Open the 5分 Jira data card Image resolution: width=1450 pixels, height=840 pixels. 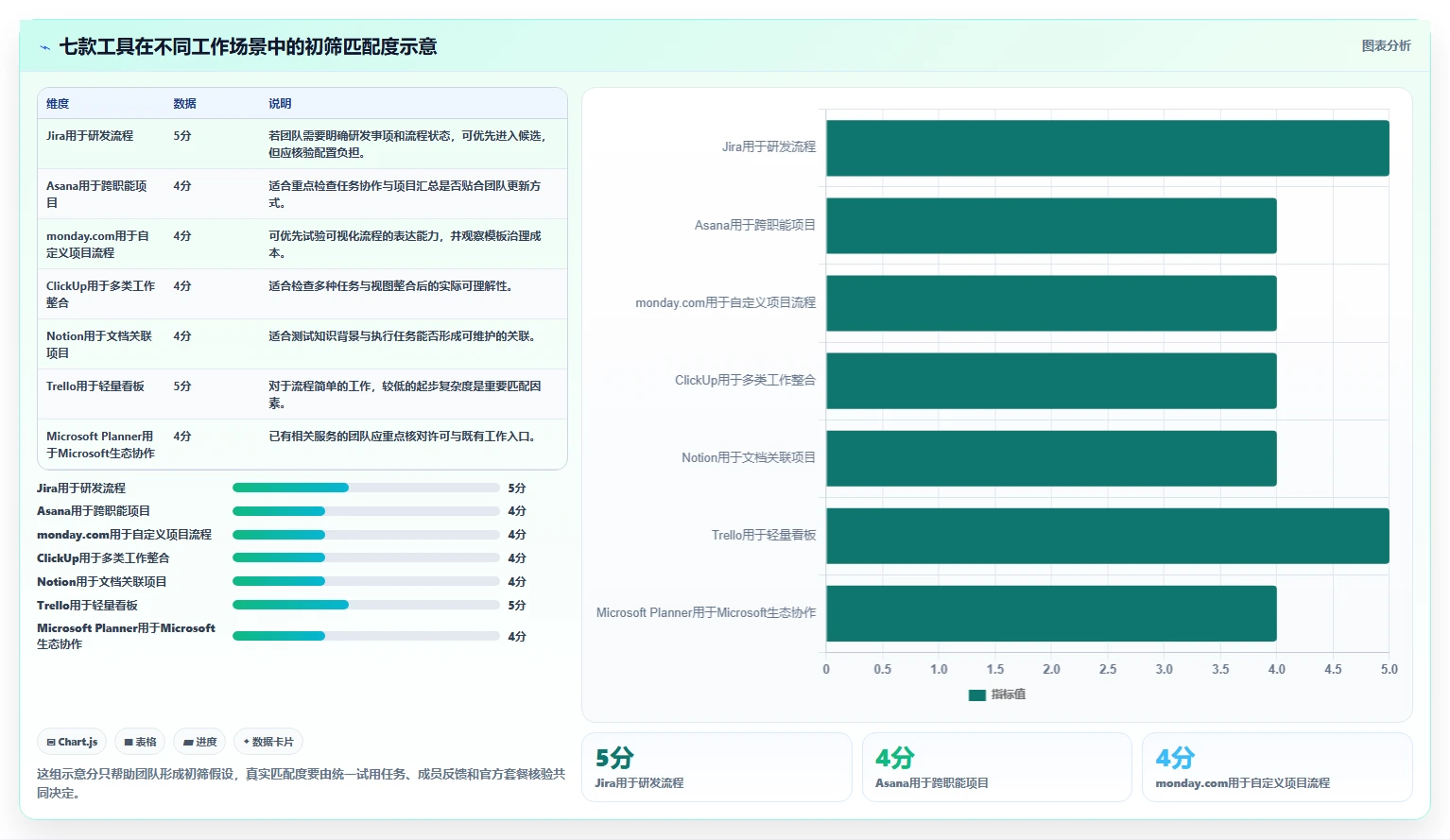point(716,767)
